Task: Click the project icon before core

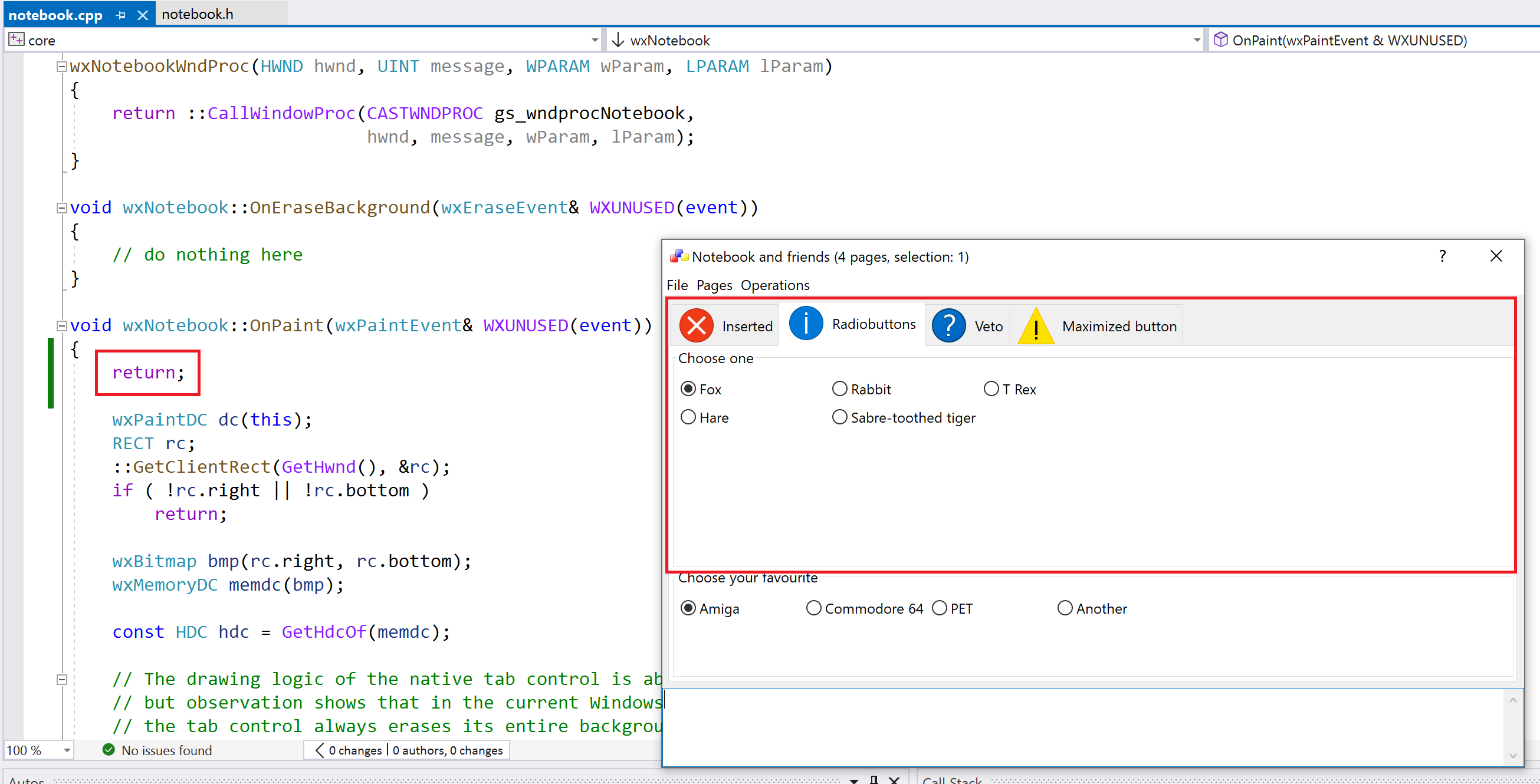Action: [x=15, y=39]
